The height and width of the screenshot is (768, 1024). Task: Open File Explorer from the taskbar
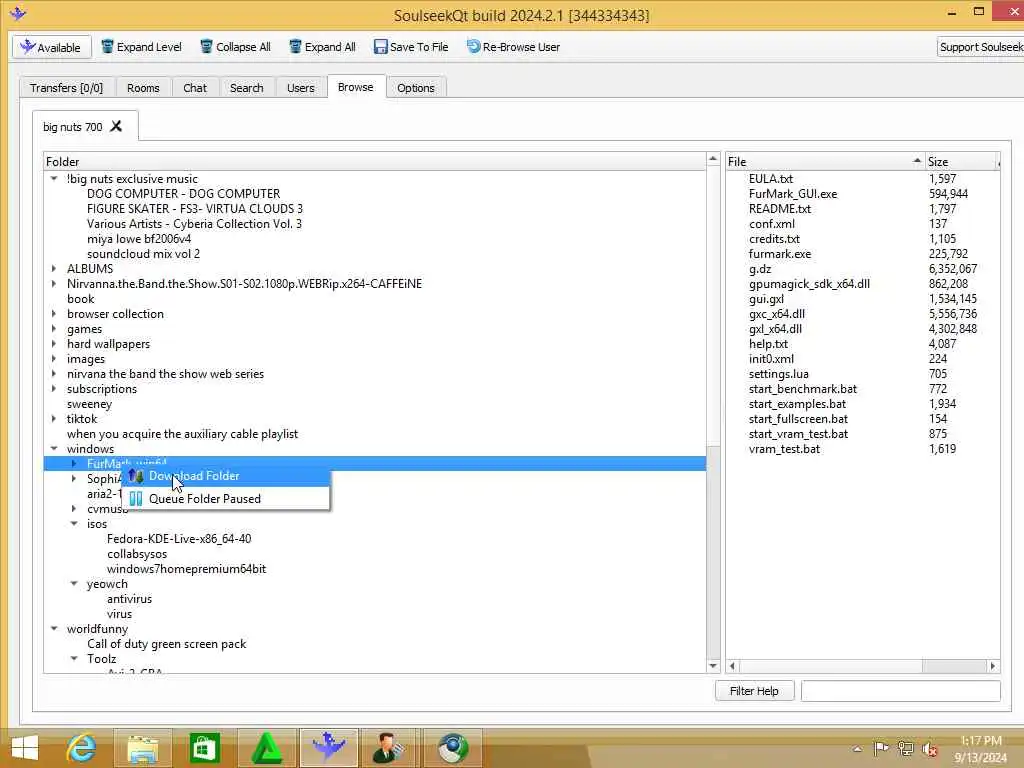[x=142, y=748]
